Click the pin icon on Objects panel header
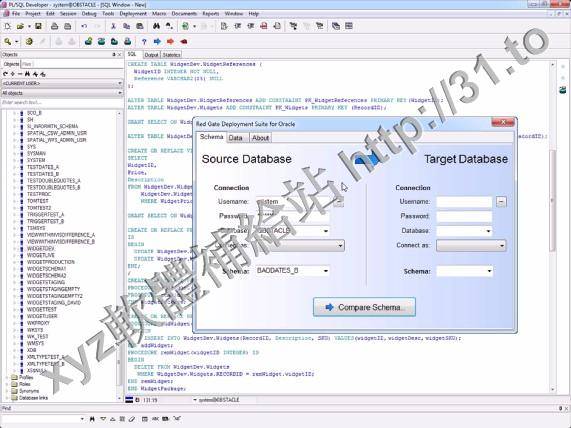 pos(114,55)
